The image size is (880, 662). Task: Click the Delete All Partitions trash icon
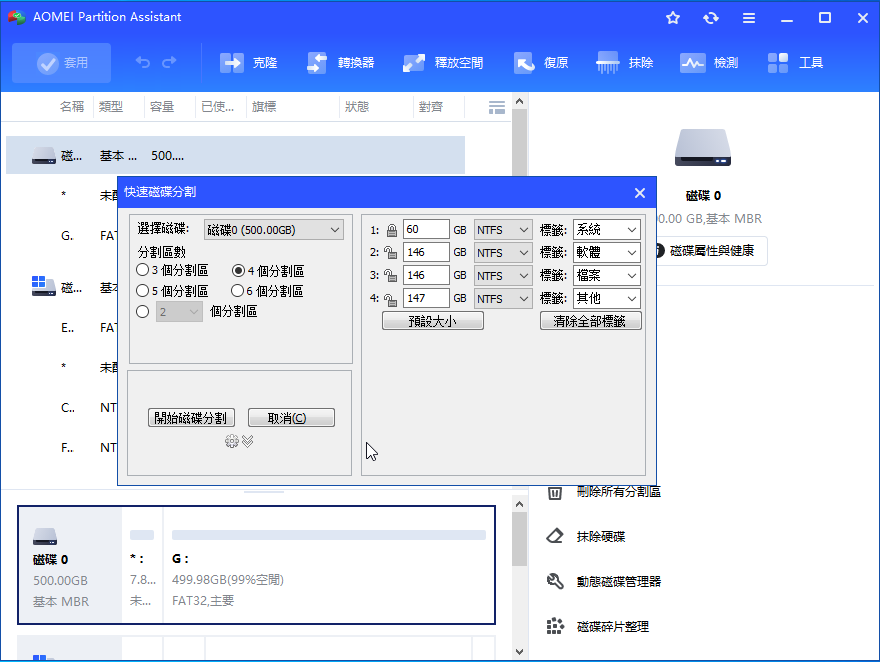pyautogui.click(x=554, y=492)
